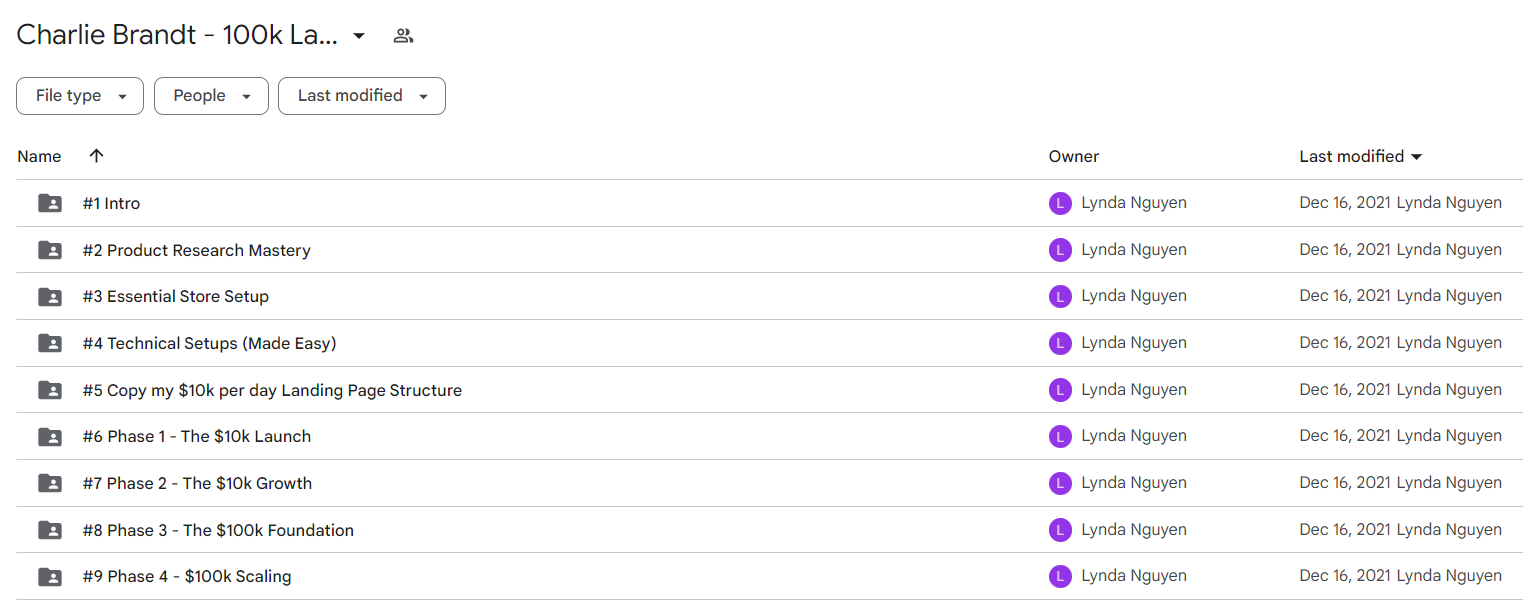Click the Owner column header

point(1074,156)
